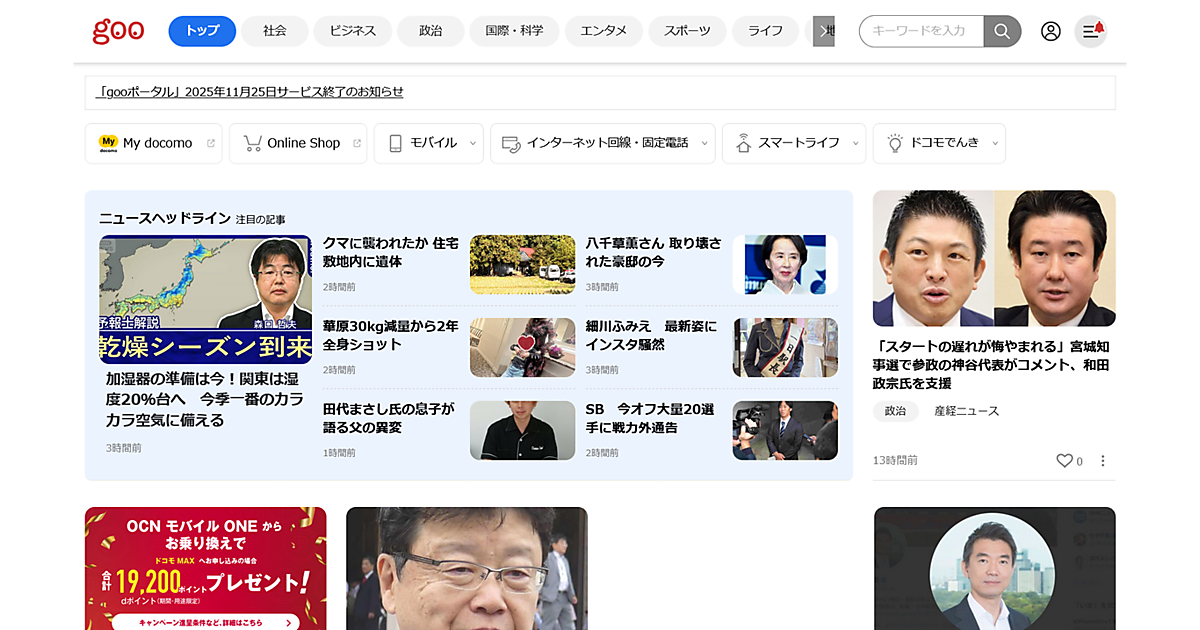Open the 細川ふみえ article thumbnail

(785, 347)
